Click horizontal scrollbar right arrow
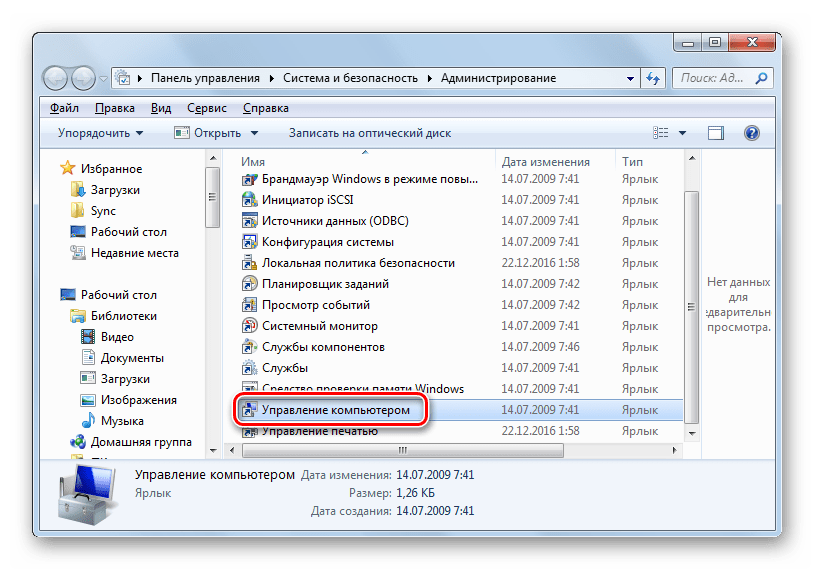The height and width of the screenshot is (570, 815). (x=675, y=450)
